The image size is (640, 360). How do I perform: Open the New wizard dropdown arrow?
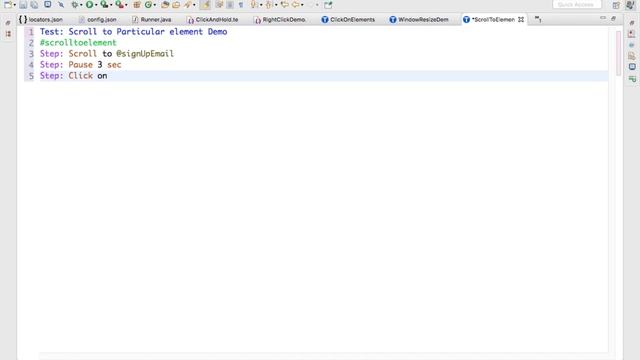click(x=14, y=5)
